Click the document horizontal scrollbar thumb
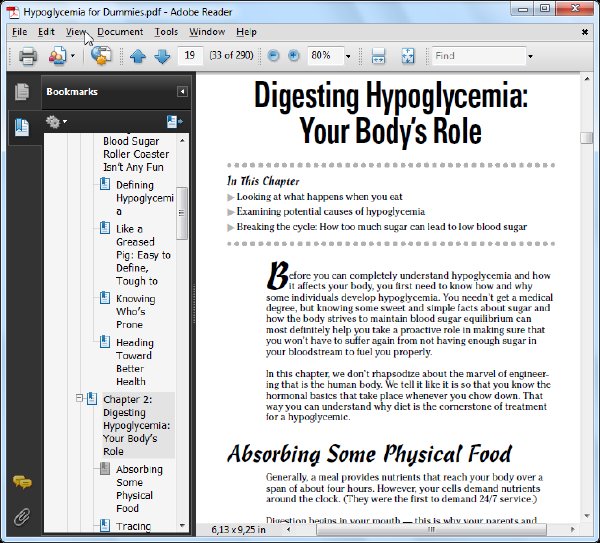This screenshot has height=543, width=600. [431, 530]
